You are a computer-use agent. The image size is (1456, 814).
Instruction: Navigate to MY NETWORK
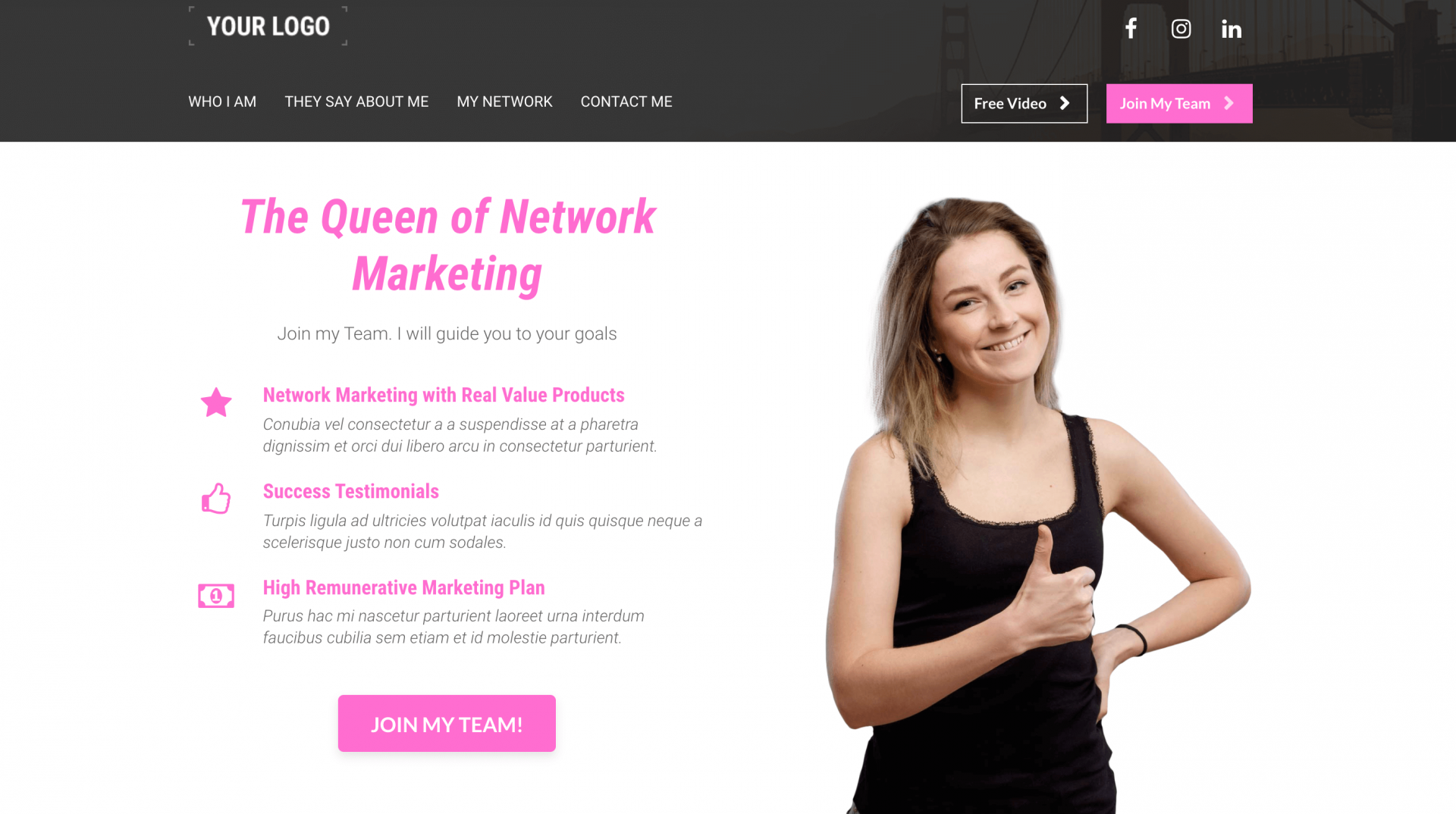tap(504, 102)
